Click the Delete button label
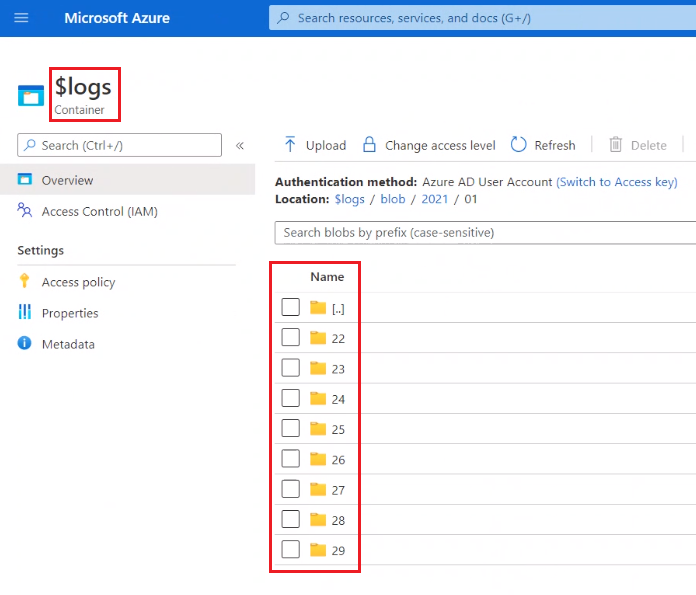Image resolution: width=696 pixels, height=595 pixels. (649, 145)
